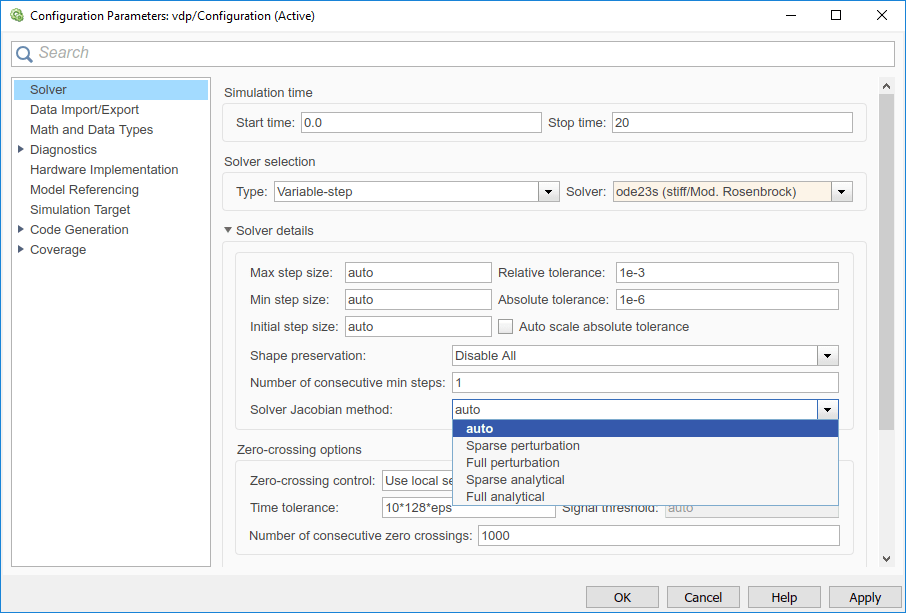Open the Solver ode23s dropdown arrow

[841, 191]
